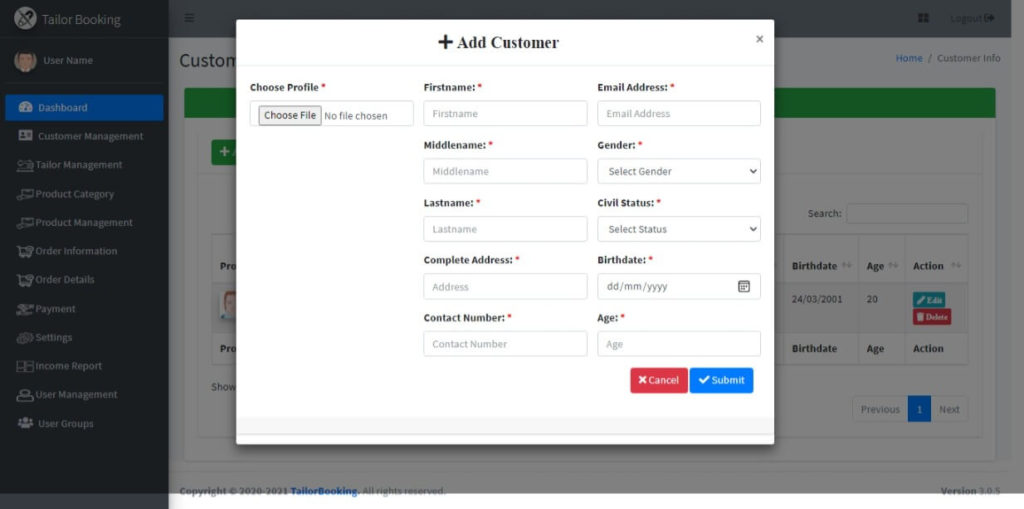Select page 1 in the pagination
The width and height of the screenshot is (1024, 509).
pos(919,409)
